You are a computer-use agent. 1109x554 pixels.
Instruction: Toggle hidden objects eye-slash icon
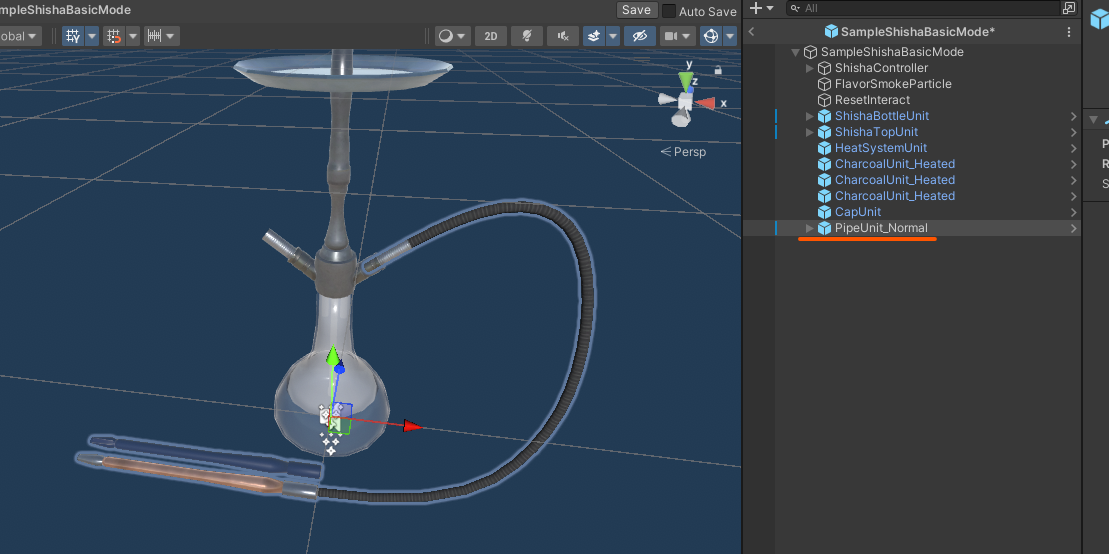click(x=639, y=36)
